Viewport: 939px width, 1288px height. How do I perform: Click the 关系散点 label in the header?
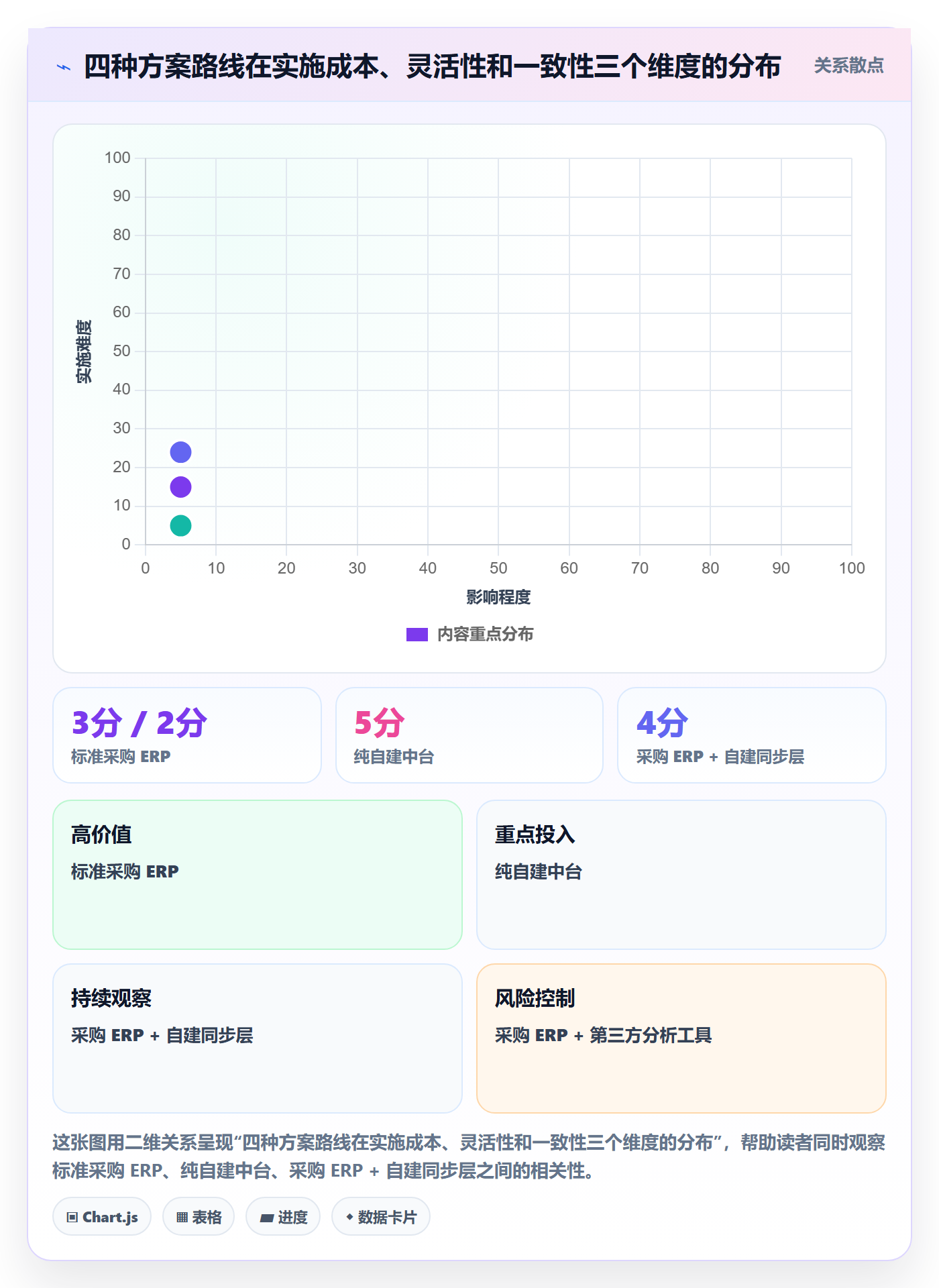pos(848,66)
